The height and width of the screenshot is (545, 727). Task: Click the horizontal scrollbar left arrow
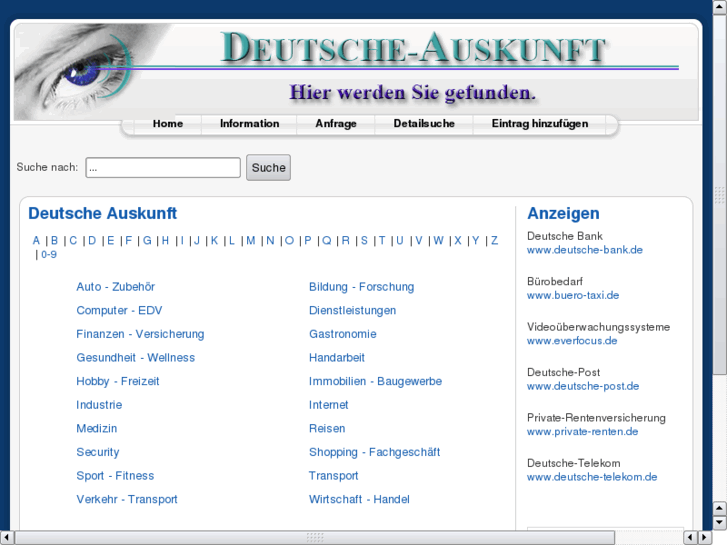(x=6, y=538)
